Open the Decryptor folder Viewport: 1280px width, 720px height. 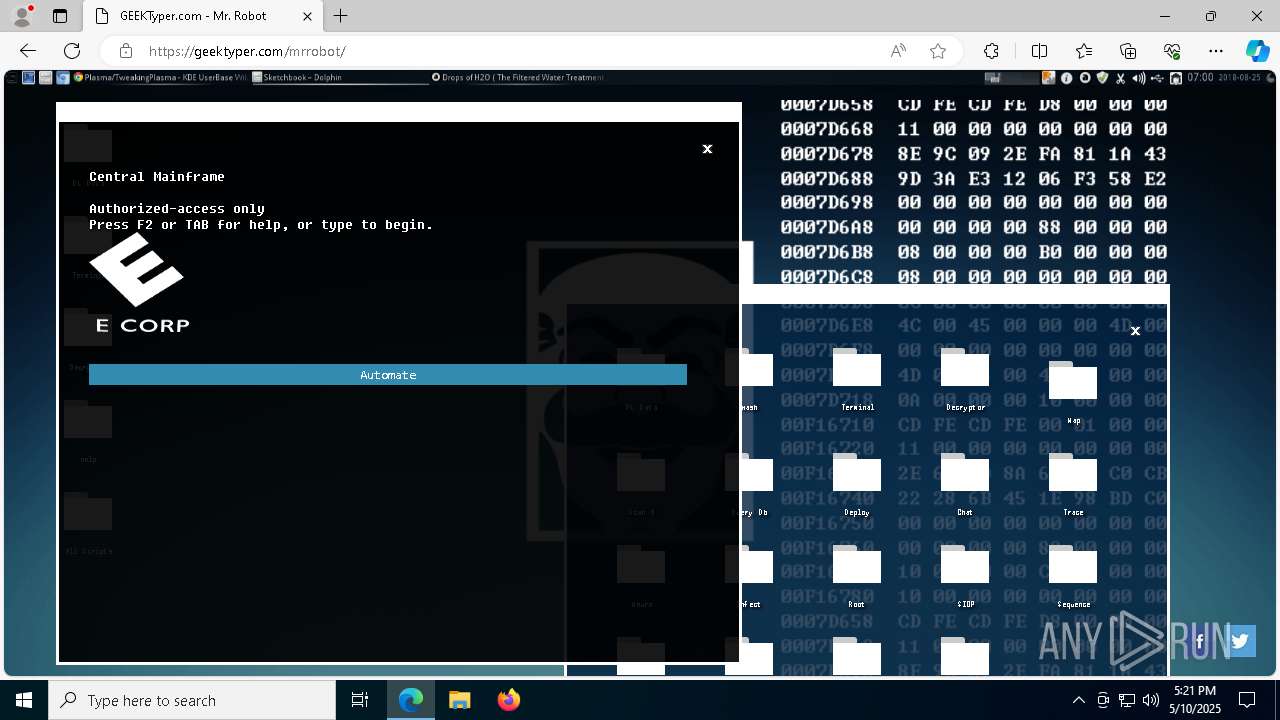pyautogui.click(x=965, y=379)
